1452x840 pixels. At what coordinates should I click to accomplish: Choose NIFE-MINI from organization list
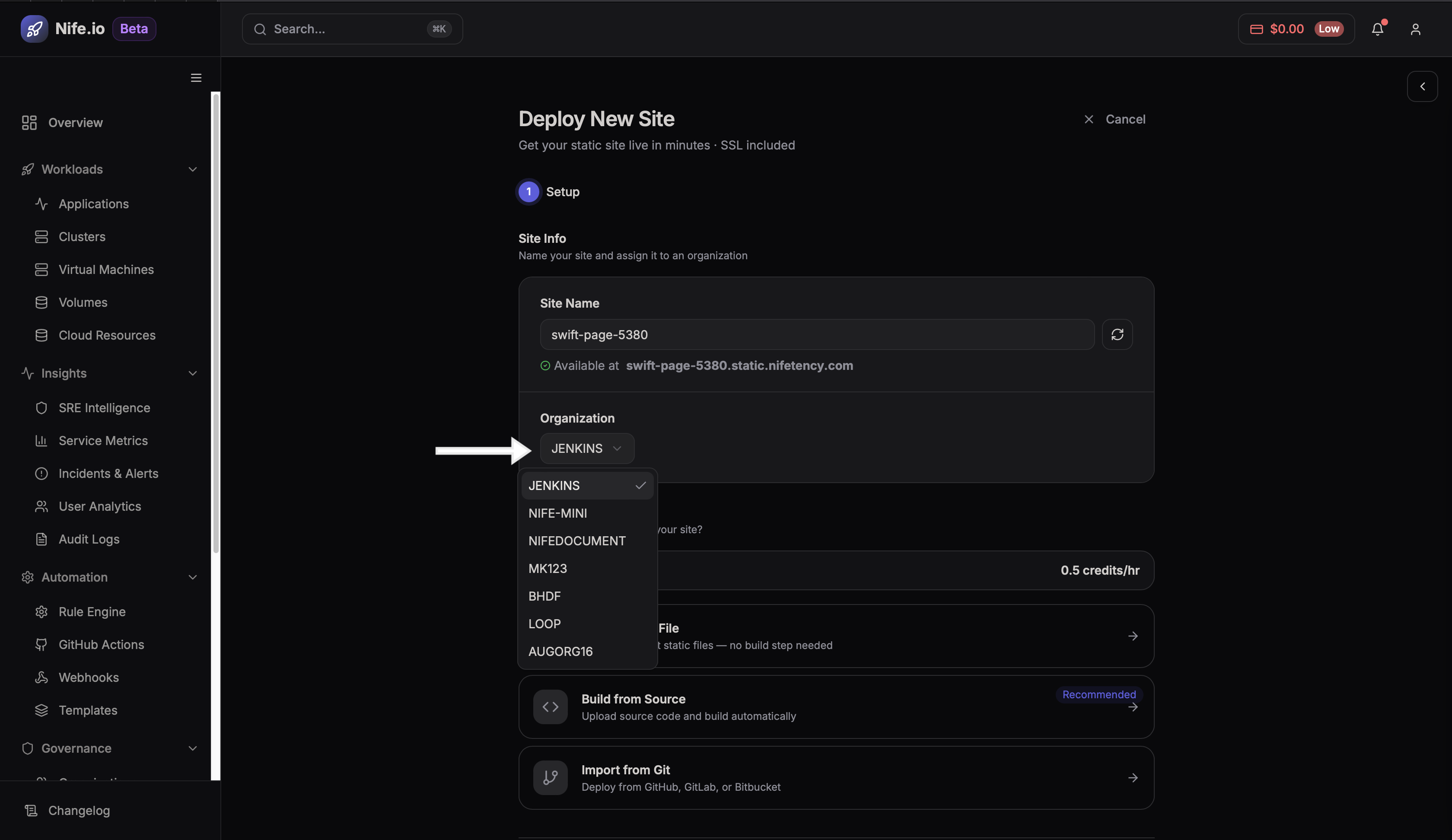click(557, 513)
